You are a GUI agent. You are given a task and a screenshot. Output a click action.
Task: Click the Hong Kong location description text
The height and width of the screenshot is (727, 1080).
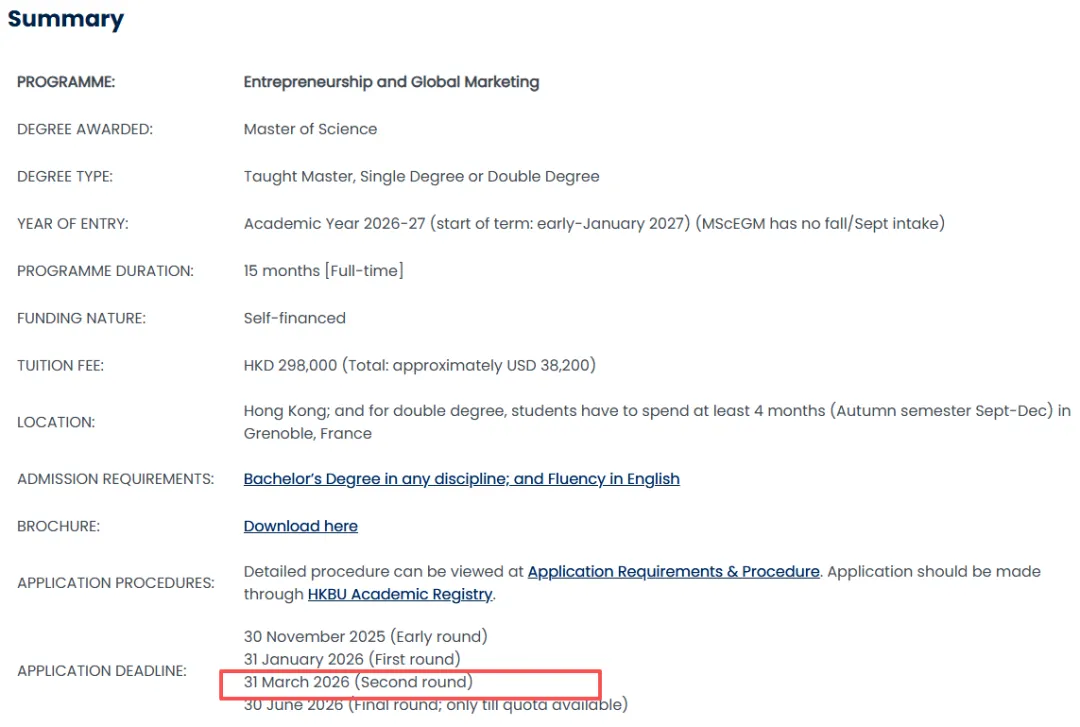click(656, 411)
